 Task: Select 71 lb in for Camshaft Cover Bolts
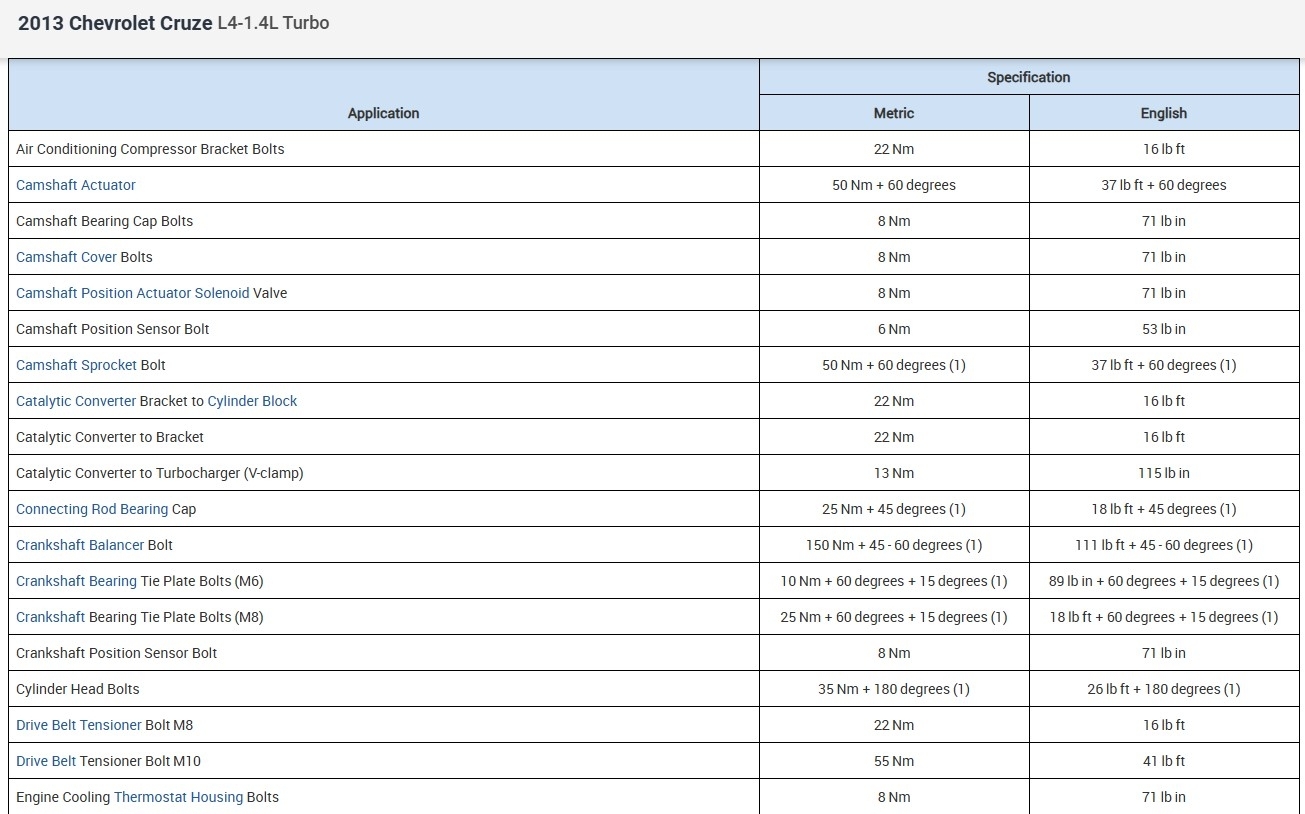pos(1164,257)
